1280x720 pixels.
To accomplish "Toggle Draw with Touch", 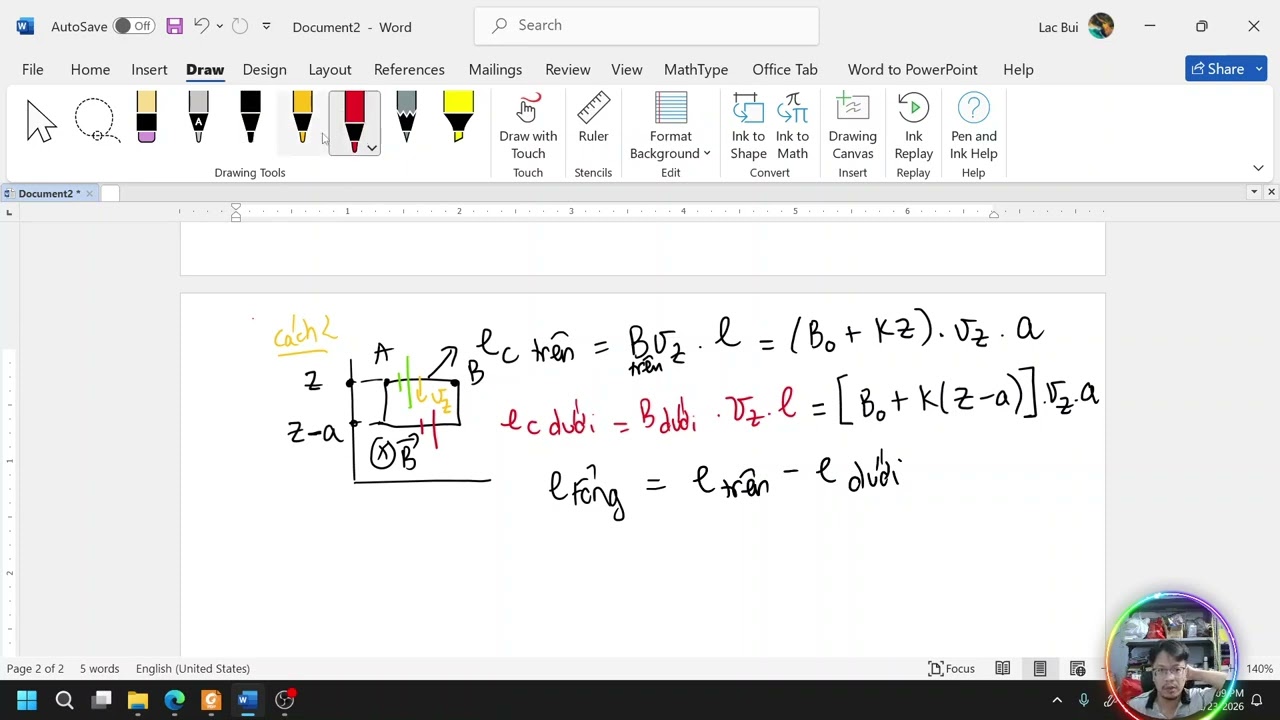I will click(528, 126).
